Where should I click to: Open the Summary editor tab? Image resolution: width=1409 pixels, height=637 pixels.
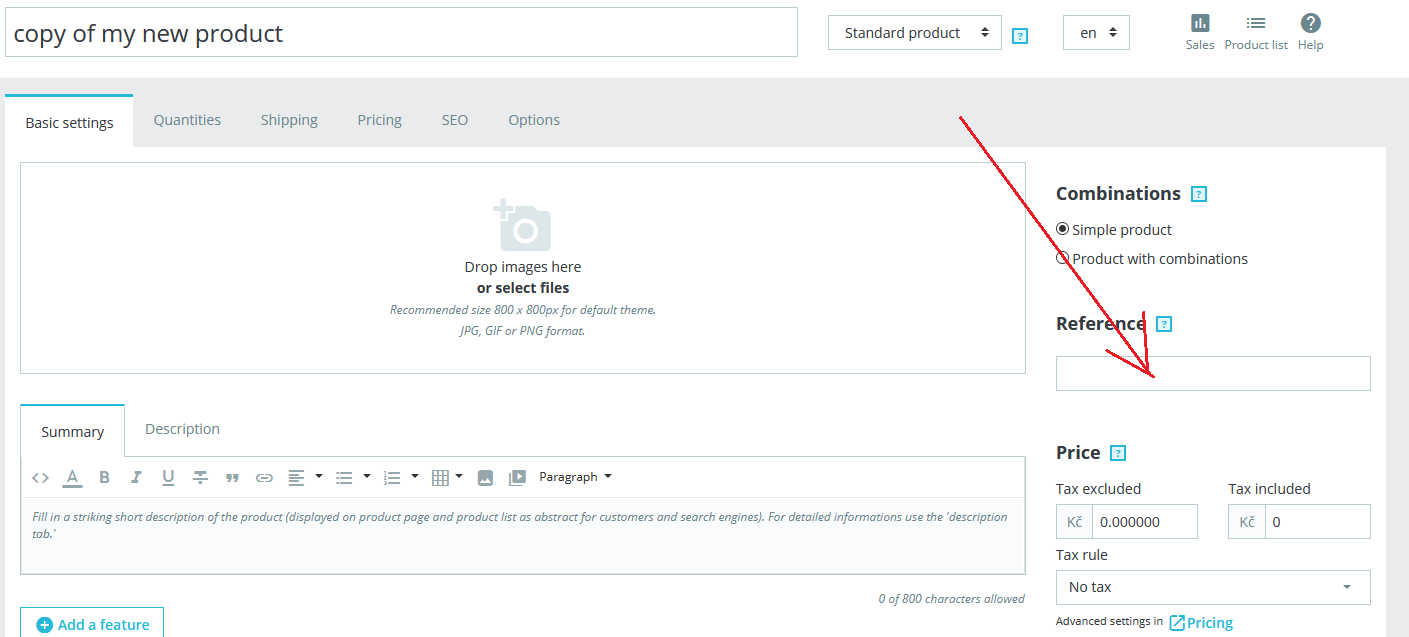click(x=72, y=431)
